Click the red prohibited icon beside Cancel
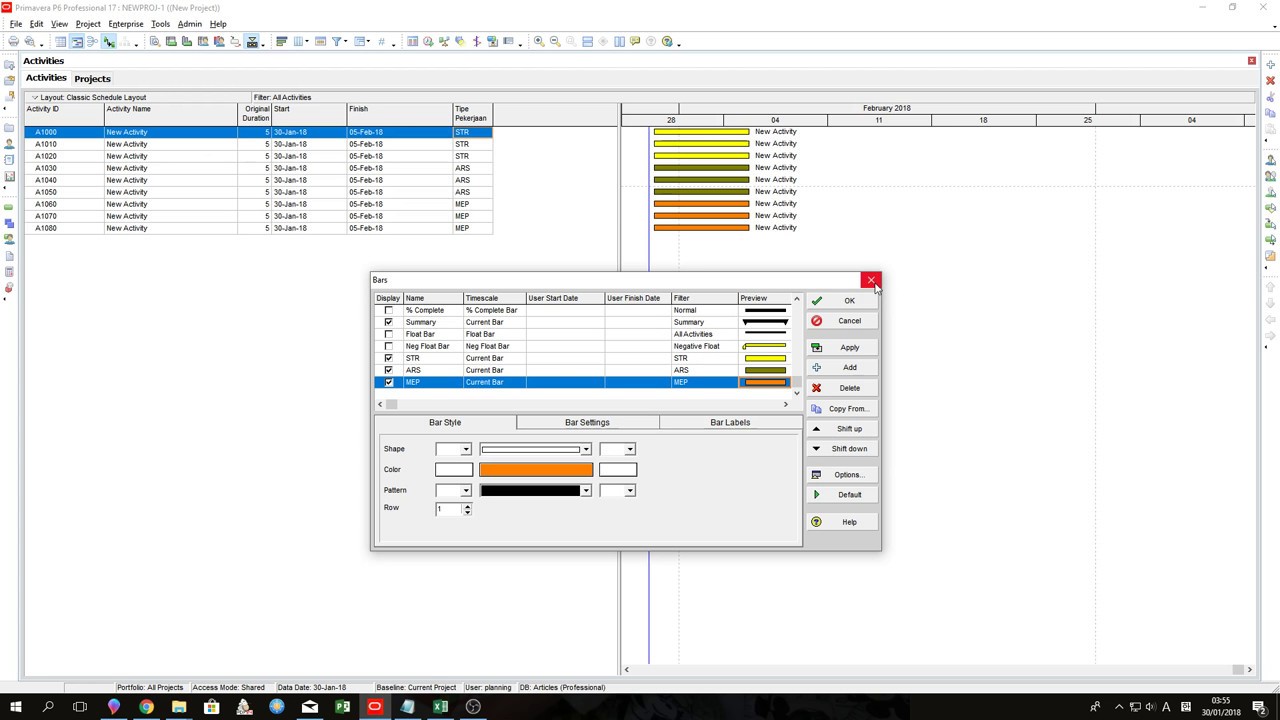This screenshot has width=1280, height=720. [816, 321]
